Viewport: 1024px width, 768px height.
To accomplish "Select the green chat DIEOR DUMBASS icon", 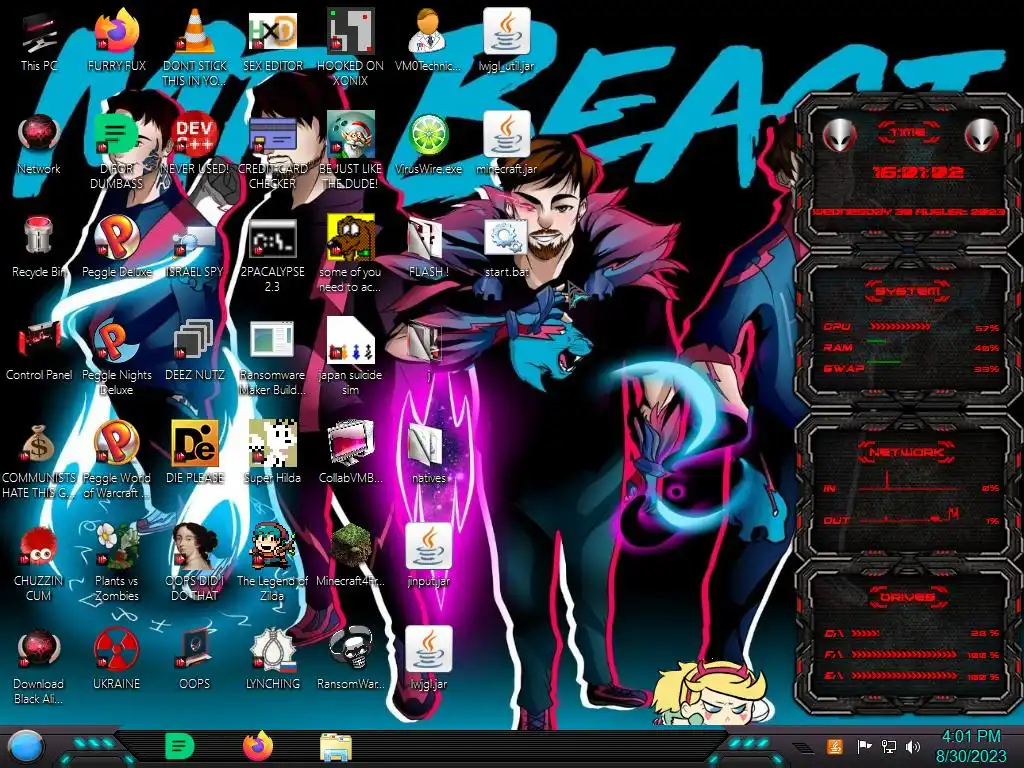I will (x=117, y=135).
